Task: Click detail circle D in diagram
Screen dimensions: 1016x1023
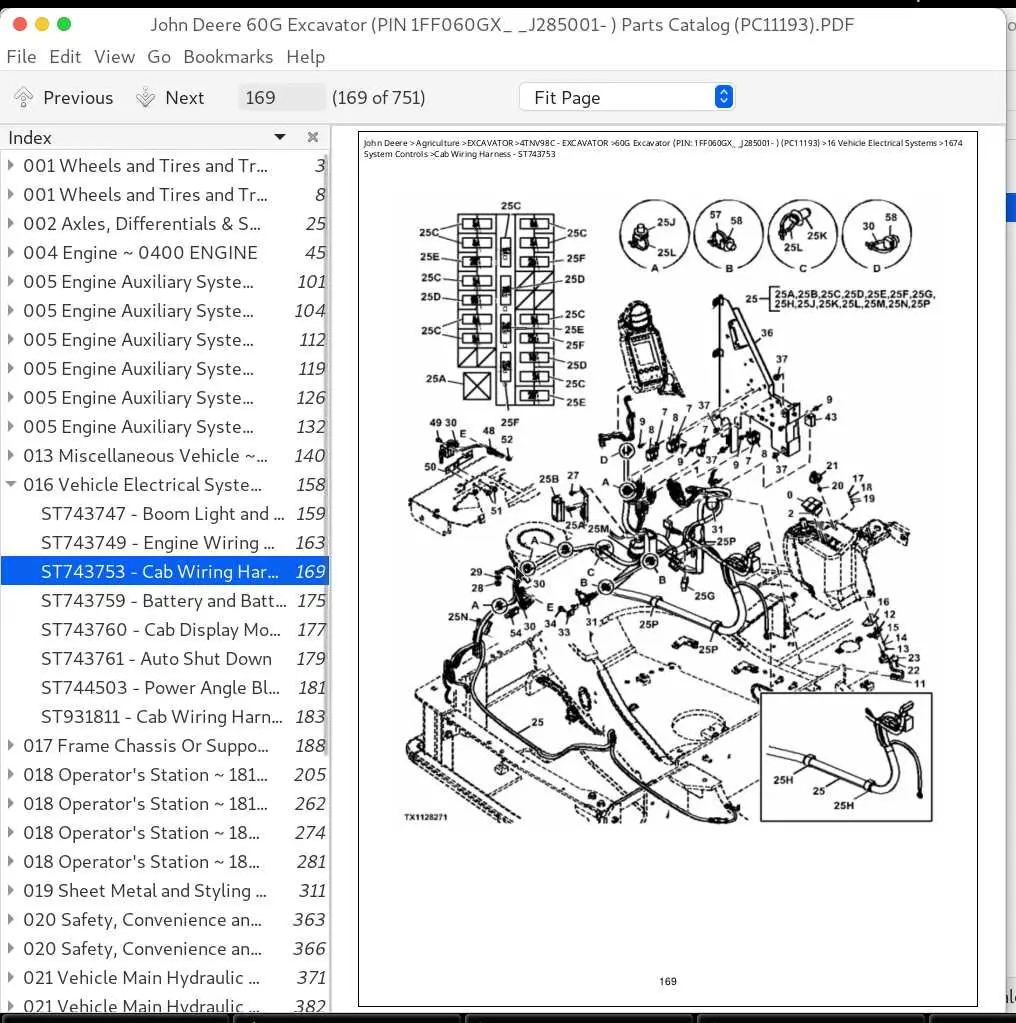Action: 877,235
